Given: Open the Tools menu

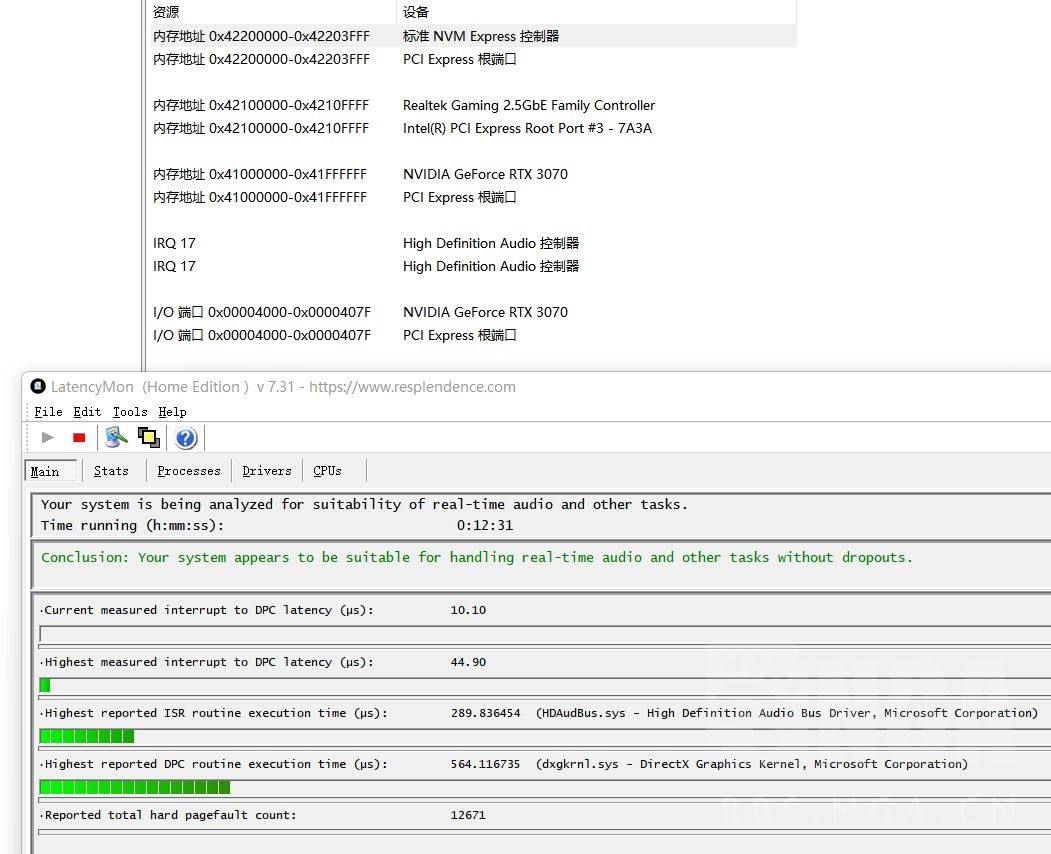Looking at the screenshot, I should click(x=130, y=412).
